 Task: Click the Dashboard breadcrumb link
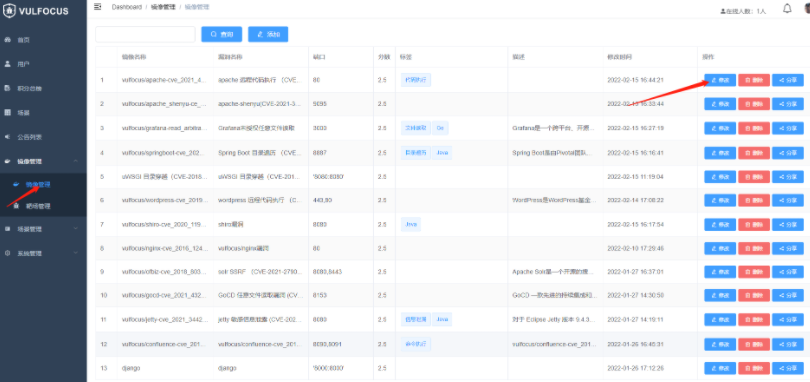click(127, 7)
